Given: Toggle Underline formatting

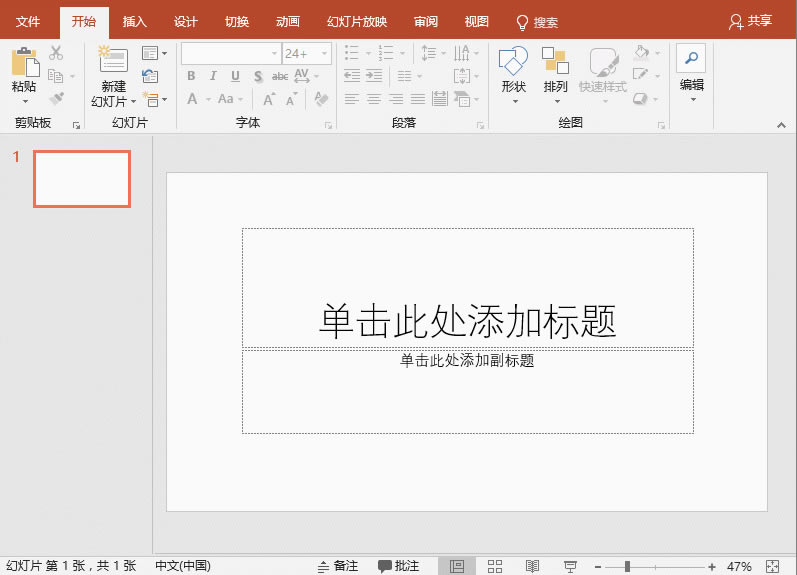Looking at the screenshot, I should [235, 76].
